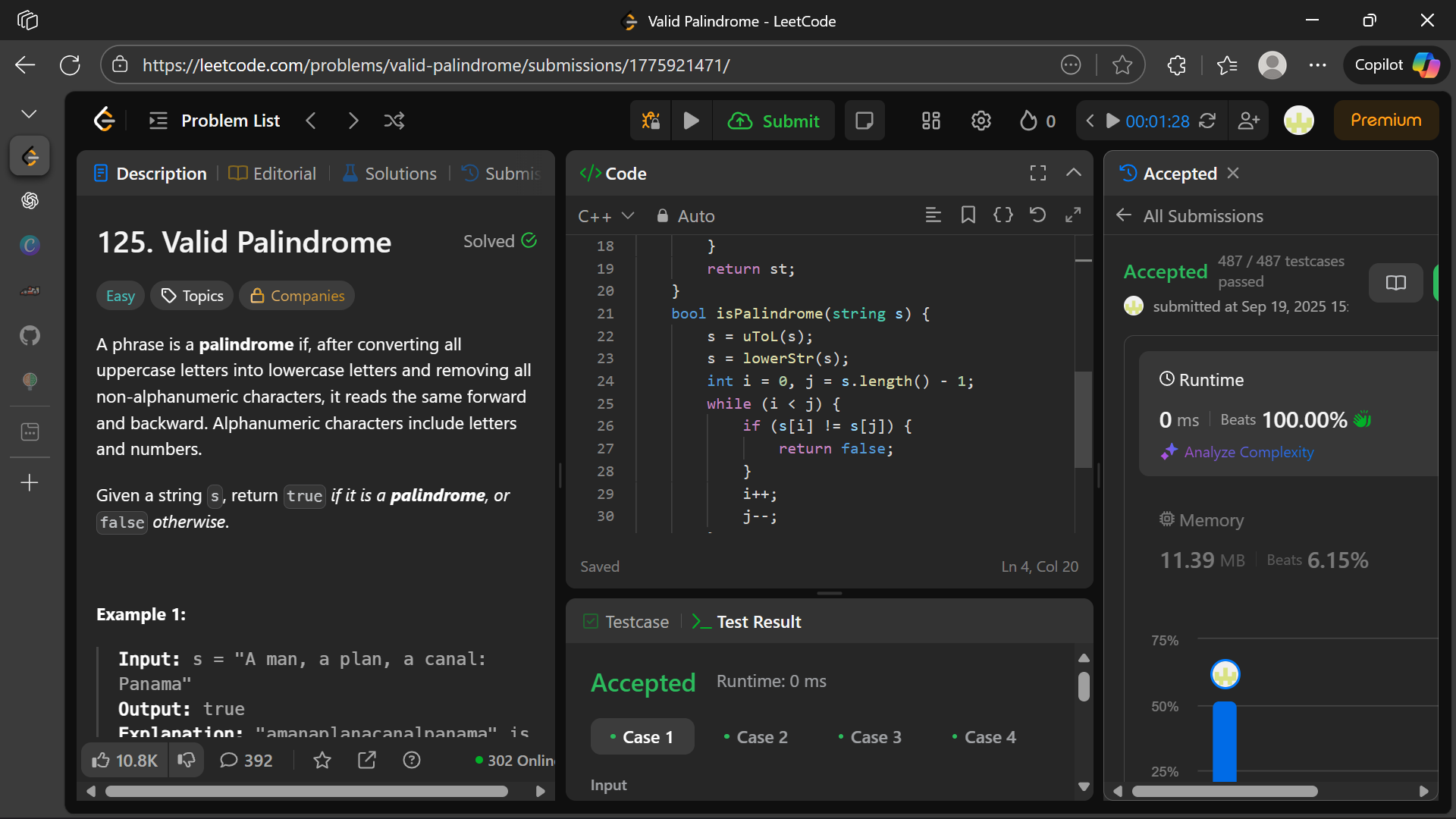This screenshot has width=1456, height=819.
Task: Collapse the Code panel chevron
Action: coord(1073,173)
